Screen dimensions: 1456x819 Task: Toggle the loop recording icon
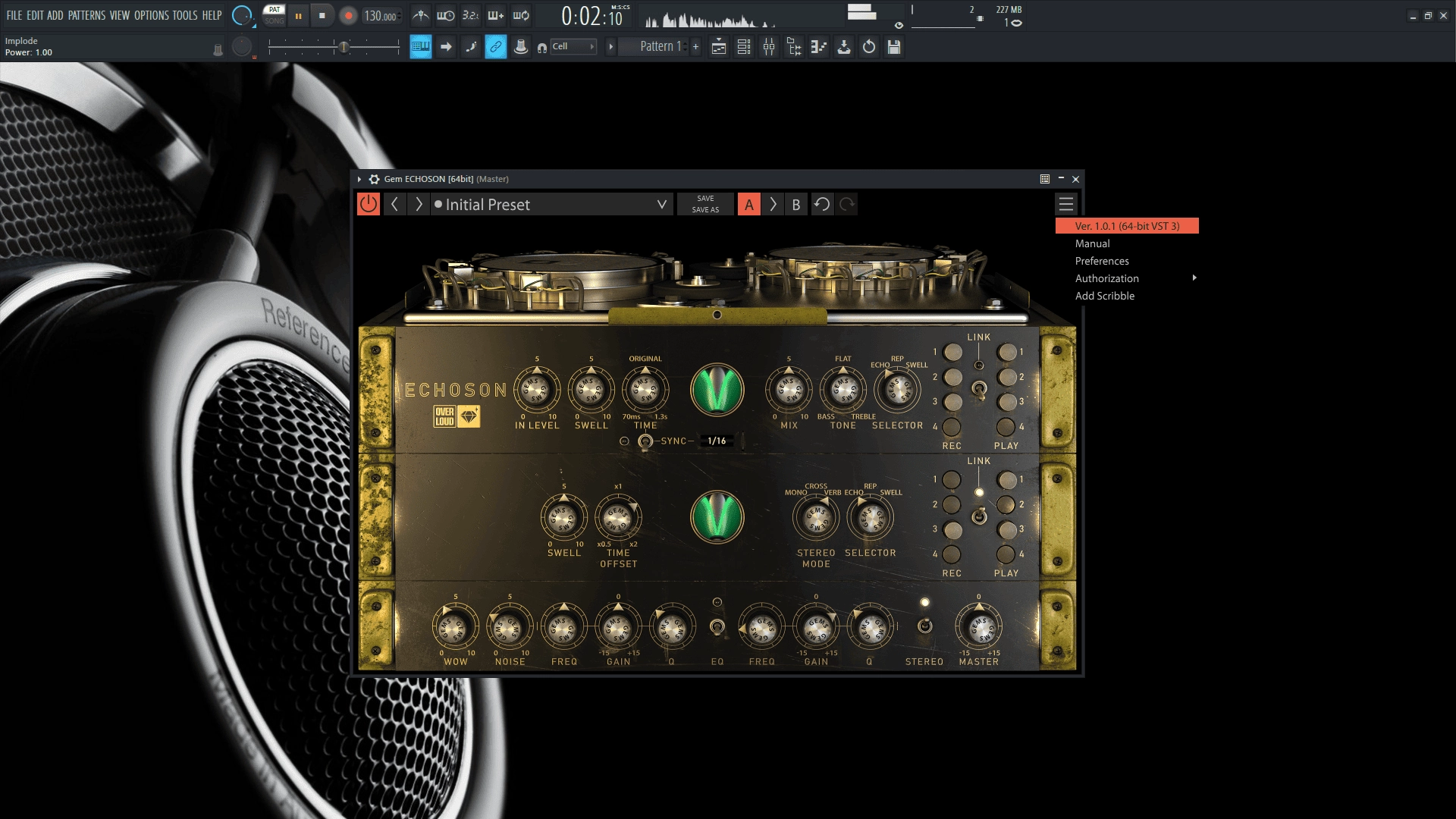coord(521,15)
